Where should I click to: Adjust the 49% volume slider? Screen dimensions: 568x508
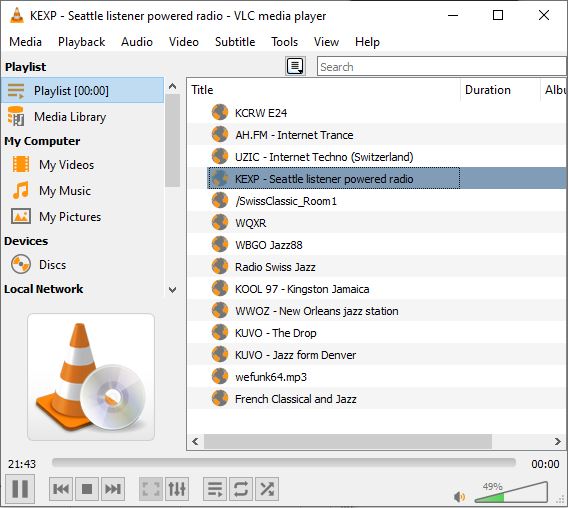[511, 492]
